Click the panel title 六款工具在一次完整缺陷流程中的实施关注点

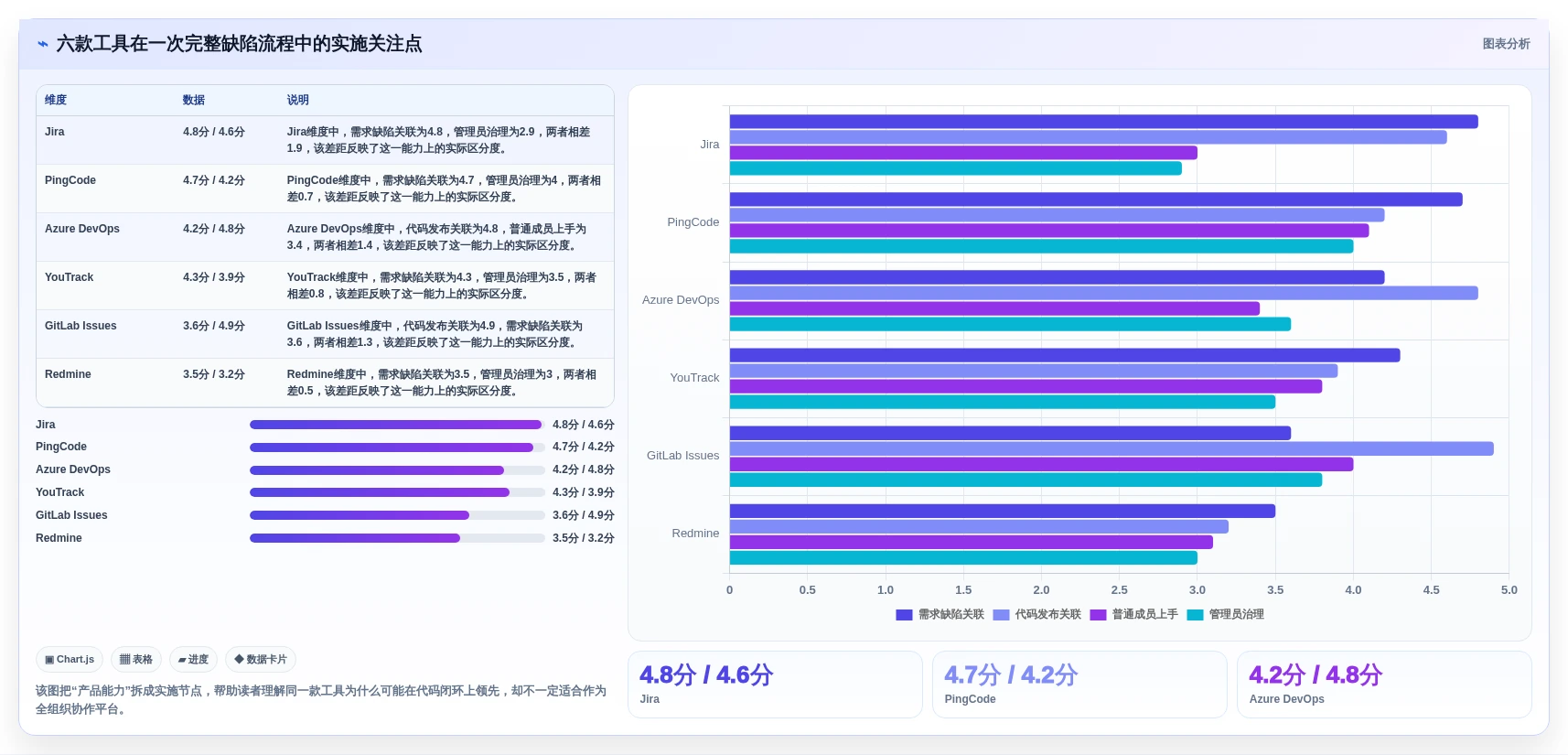239,44
